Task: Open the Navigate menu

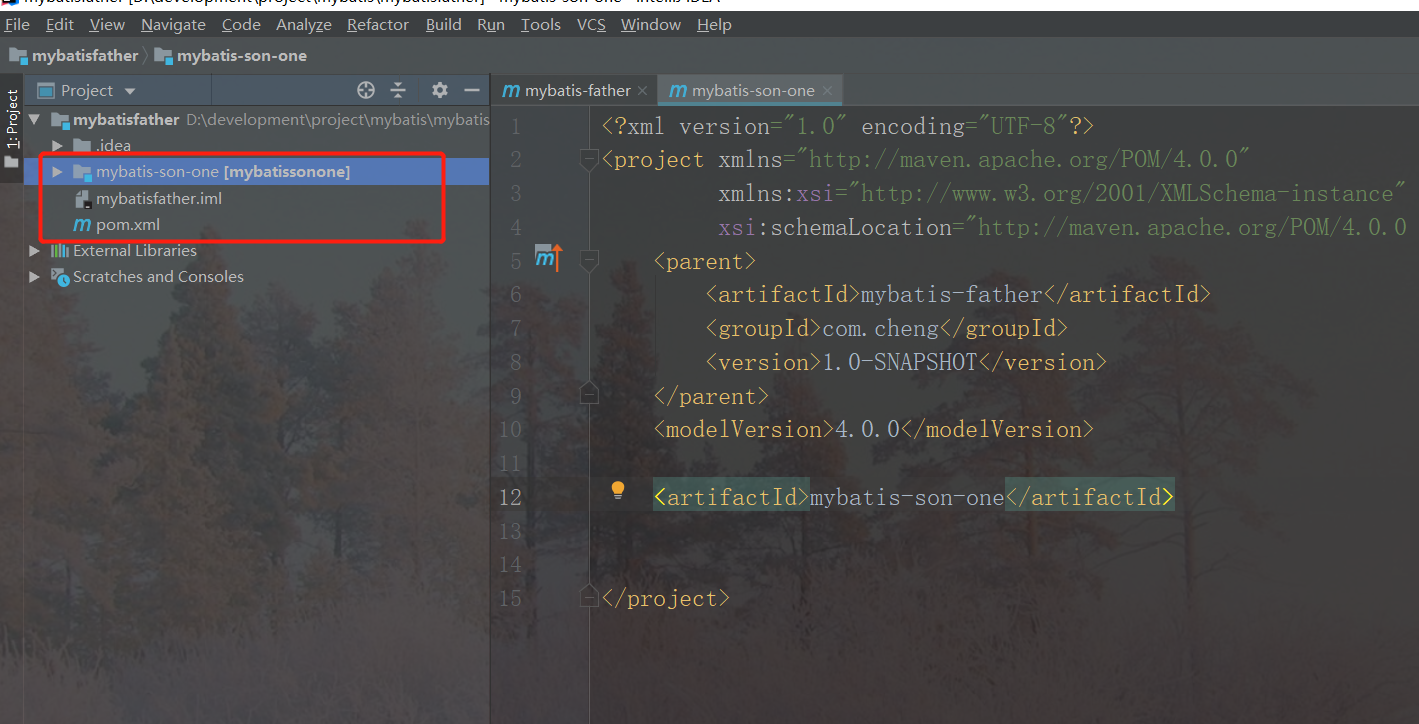Action: tap(173, 24)
